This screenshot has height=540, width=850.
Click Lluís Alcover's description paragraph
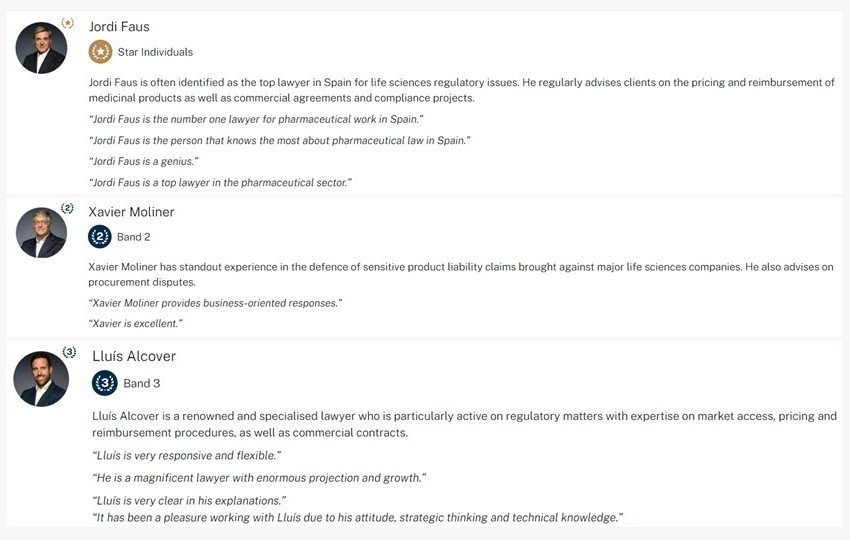(464, 424)
